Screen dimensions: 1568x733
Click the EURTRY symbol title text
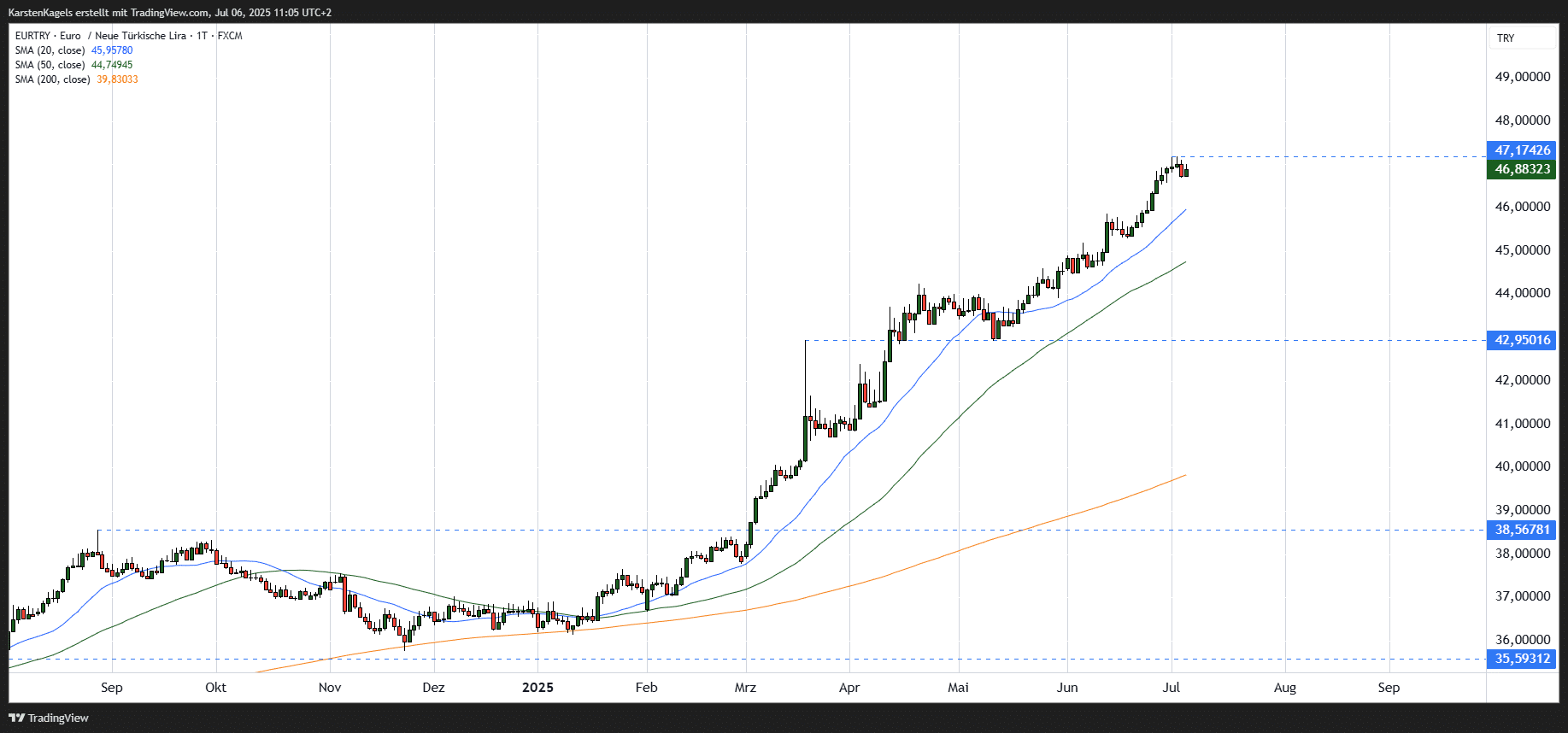[128, 36]
